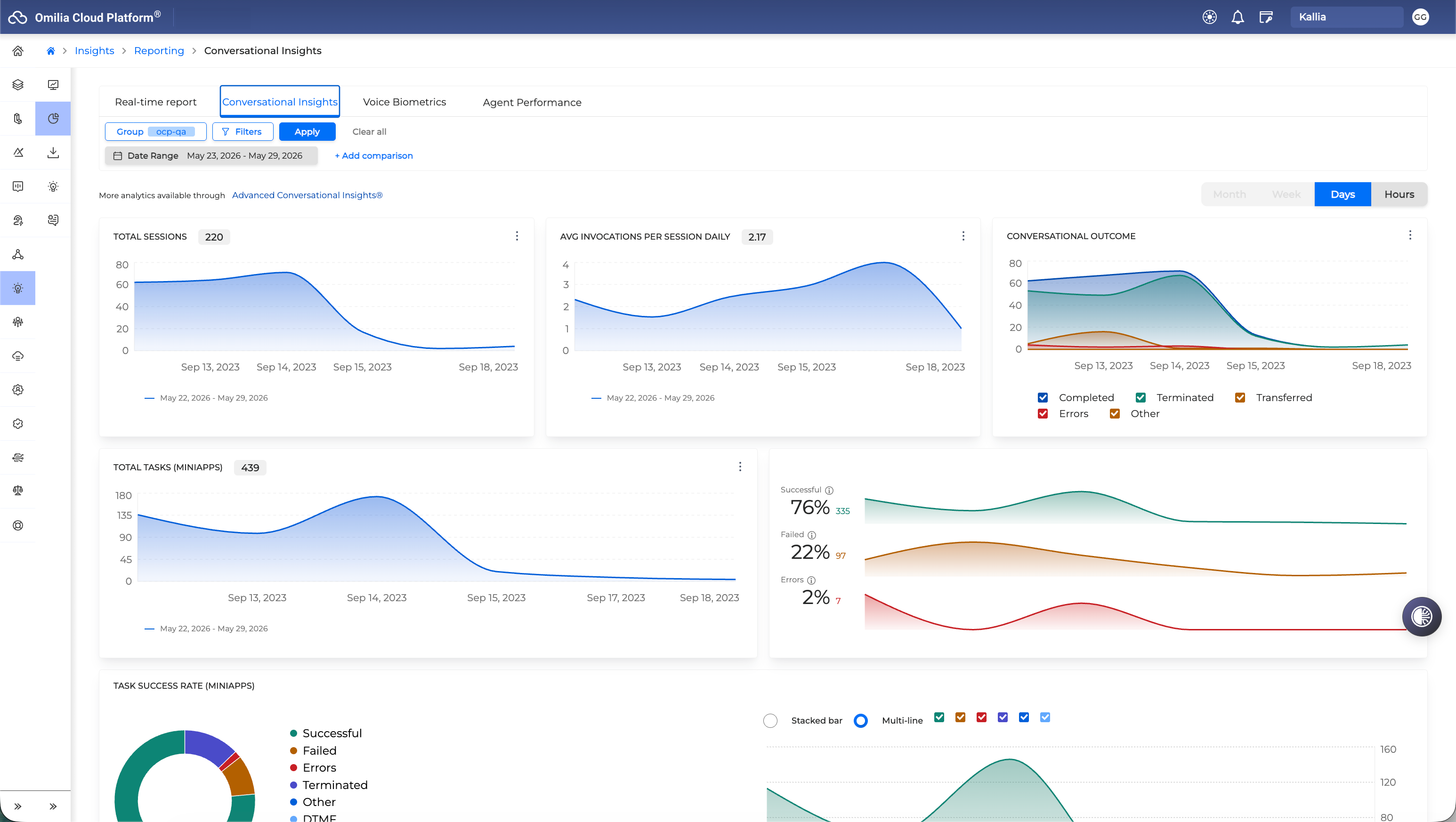The height and width of the screenshot is (822, 1456).
Task: Toggle the orange series color checkbox
Action: point(960,717)
